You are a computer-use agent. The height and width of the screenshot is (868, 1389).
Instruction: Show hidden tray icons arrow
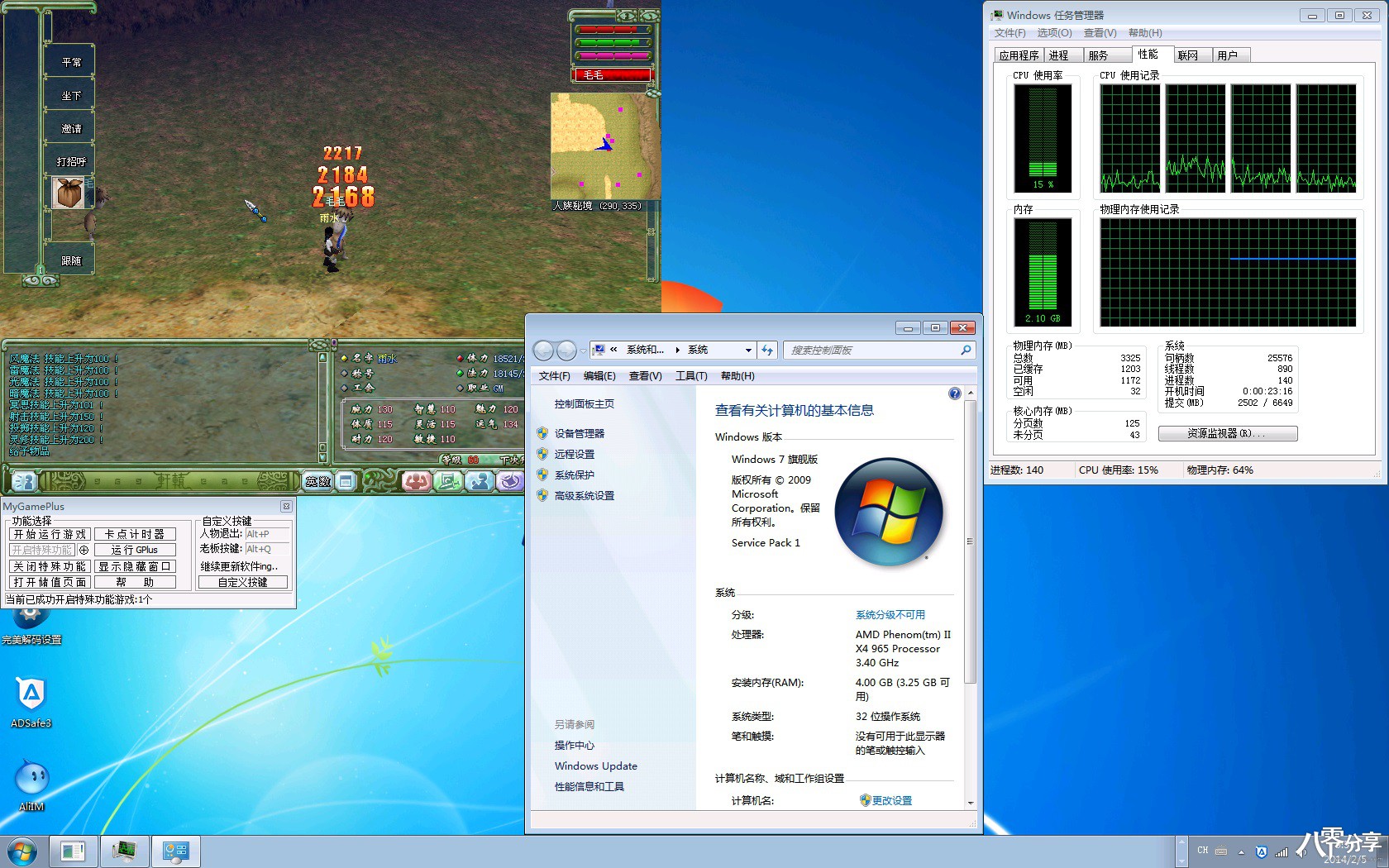click(1241, 851)
